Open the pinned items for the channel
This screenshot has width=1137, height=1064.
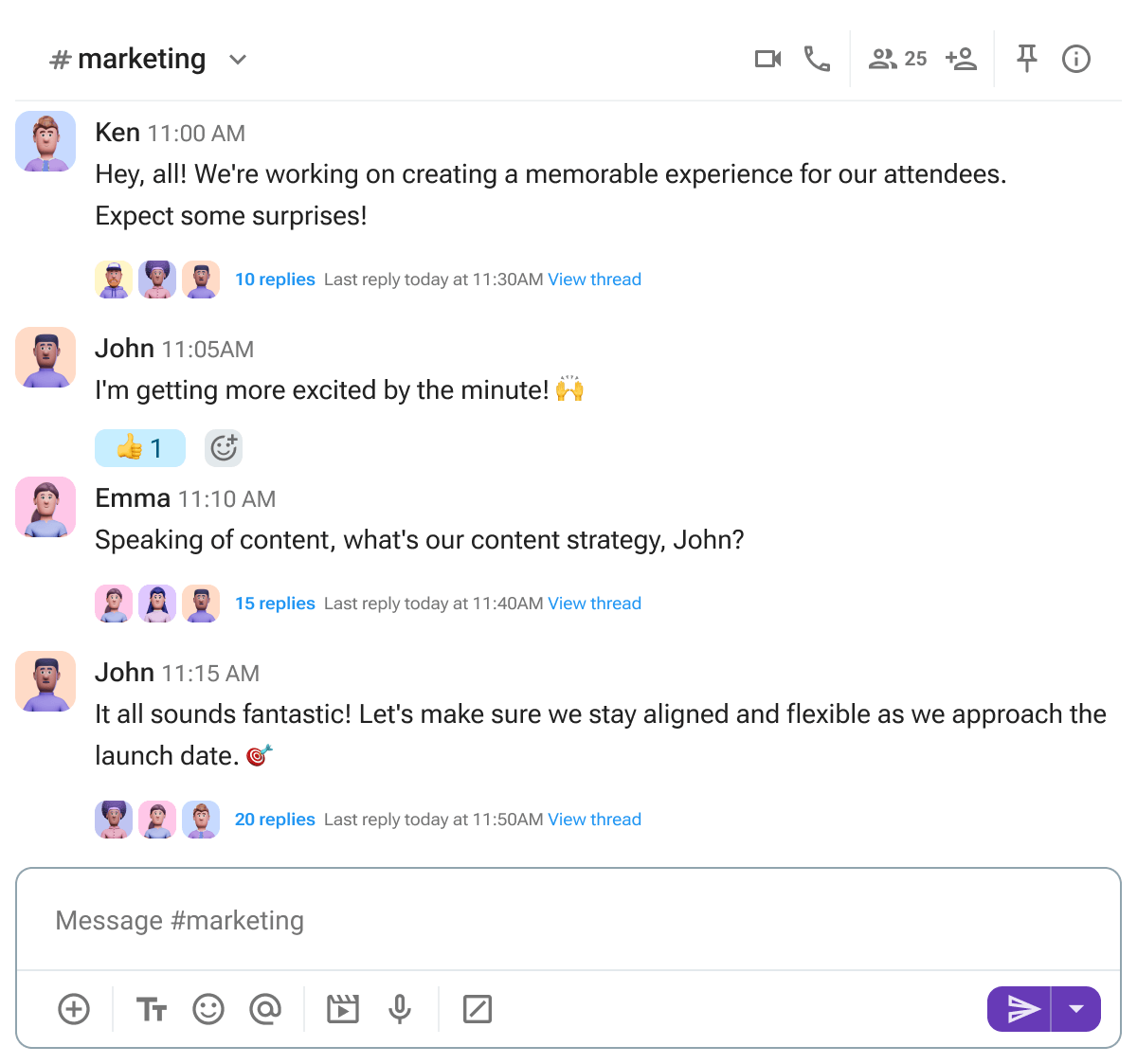click(1026, 58)
